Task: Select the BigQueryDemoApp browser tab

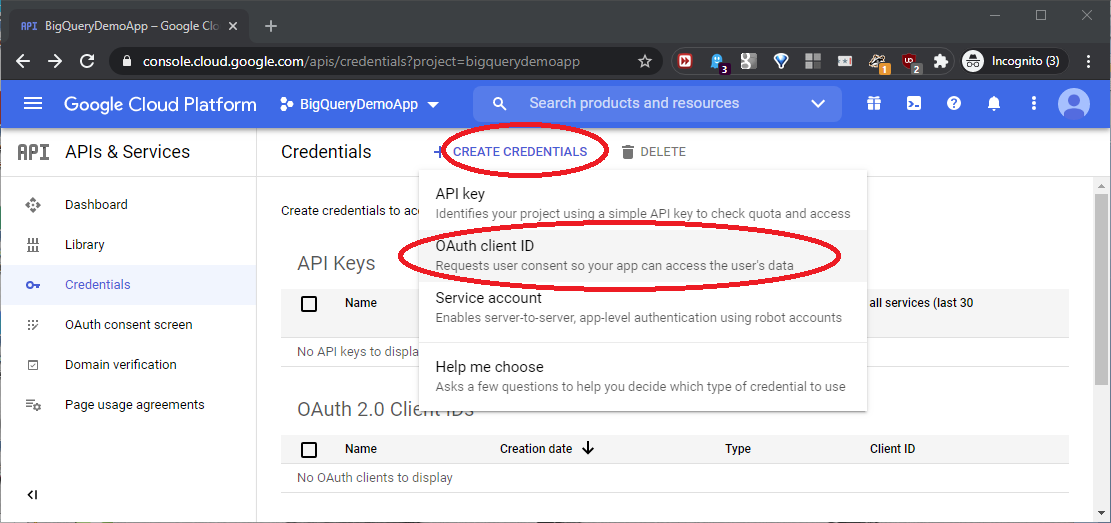Action: [132, 26]
